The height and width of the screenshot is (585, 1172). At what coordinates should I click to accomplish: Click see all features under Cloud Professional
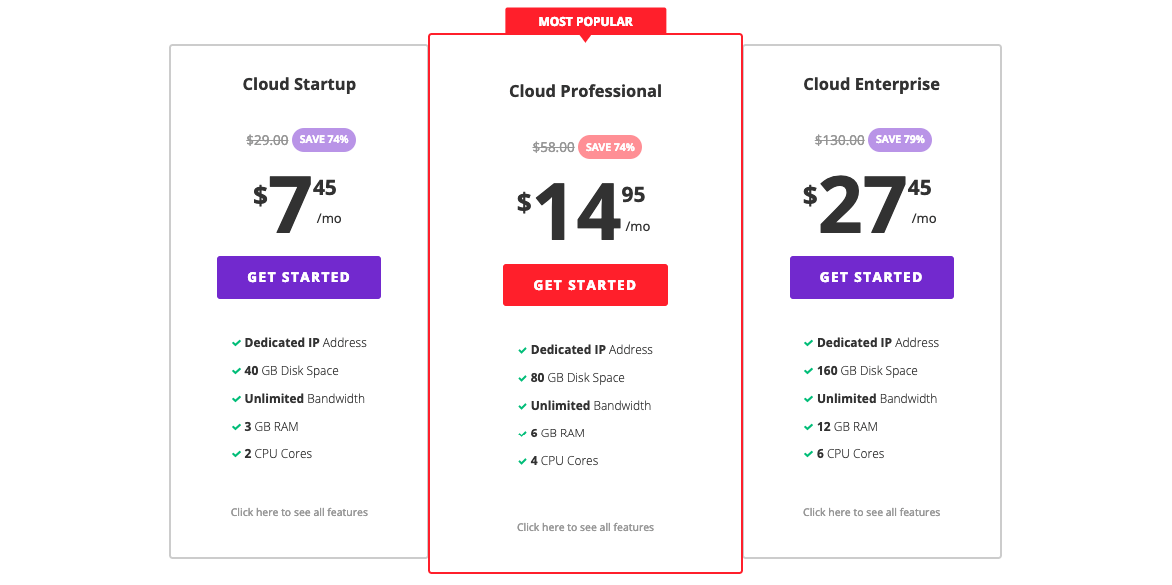pyautogui.click(x=585, y=527)
